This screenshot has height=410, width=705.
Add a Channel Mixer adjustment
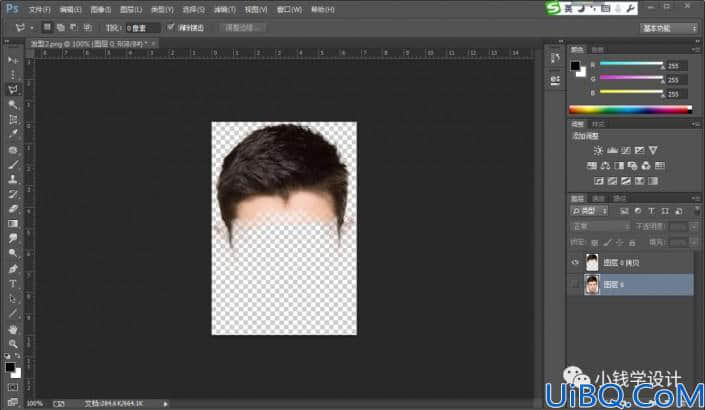[x=646, y=166]
